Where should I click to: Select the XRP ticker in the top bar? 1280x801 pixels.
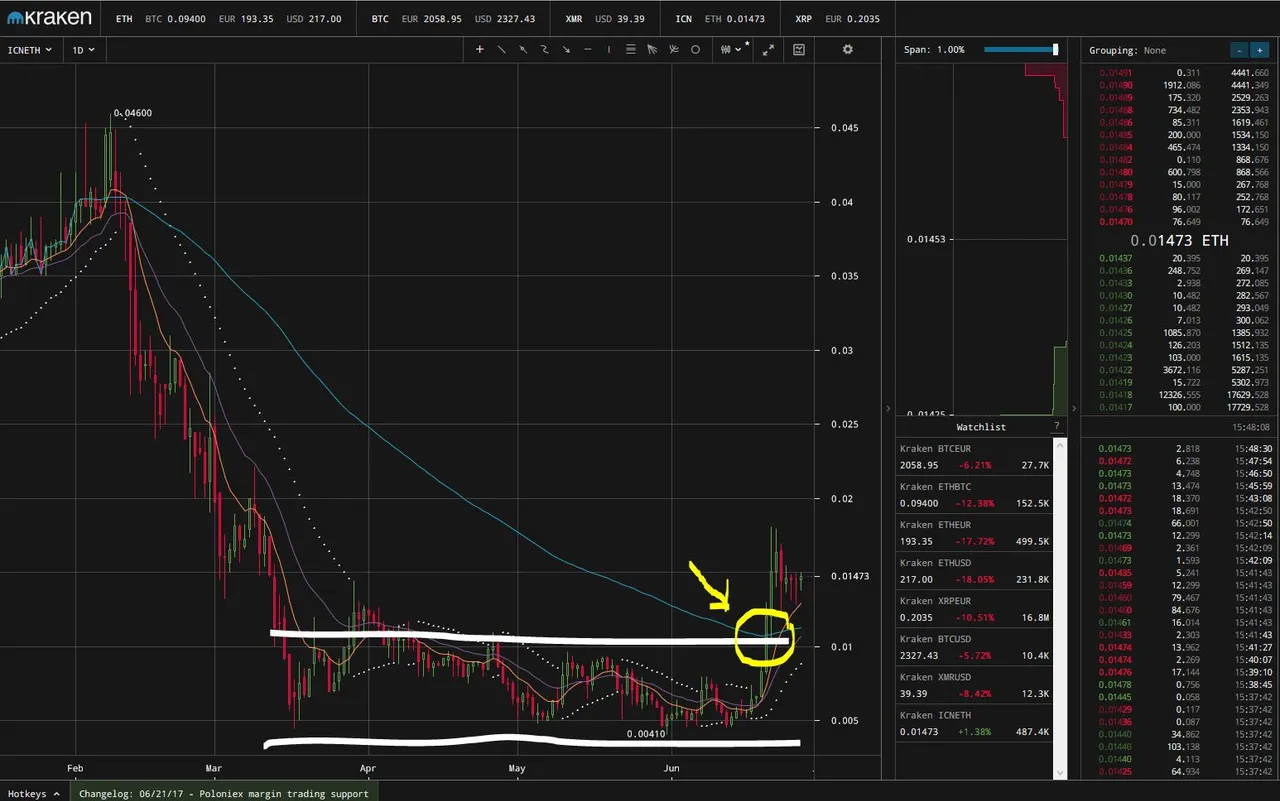click(838, 18)
